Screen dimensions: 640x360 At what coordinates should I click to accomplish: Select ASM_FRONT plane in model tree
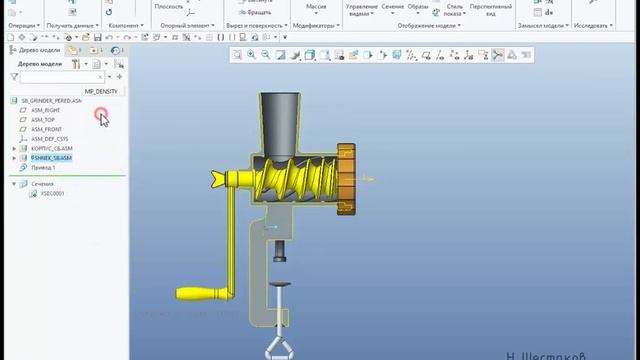(x=47, y=129)
